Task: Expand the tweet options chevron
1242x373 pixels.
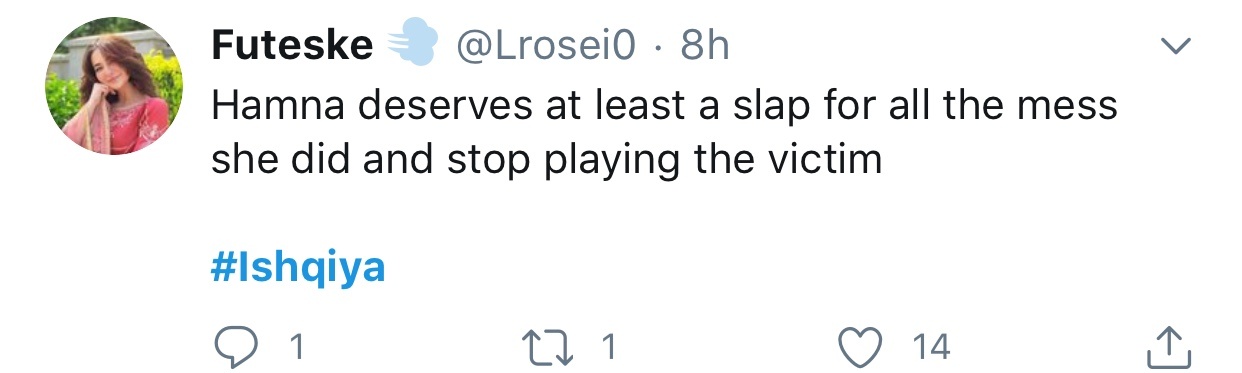Action: pos(1174,46)
